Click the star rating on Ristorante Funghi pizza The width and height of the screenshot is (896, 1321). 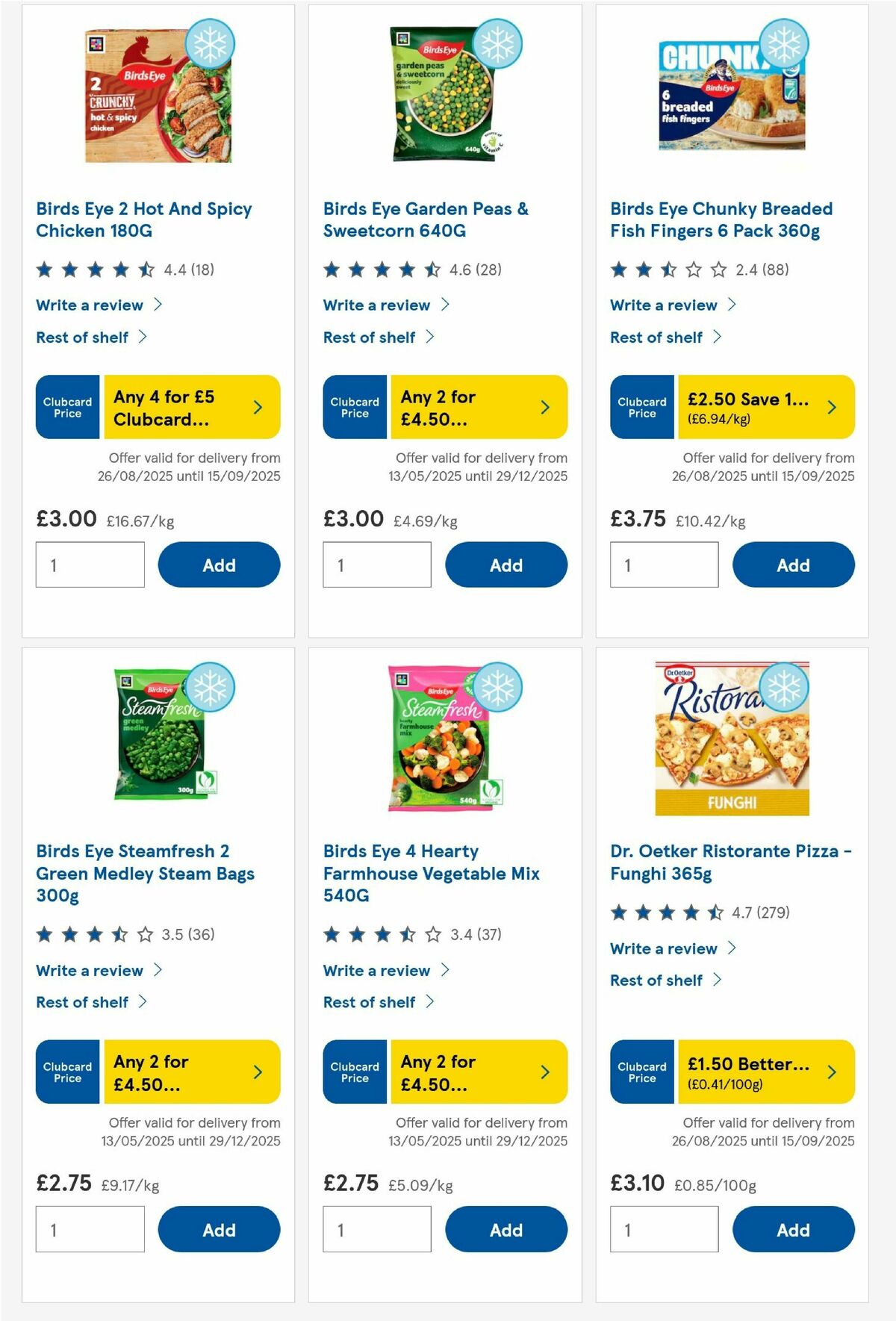click(x=667, y=912)
